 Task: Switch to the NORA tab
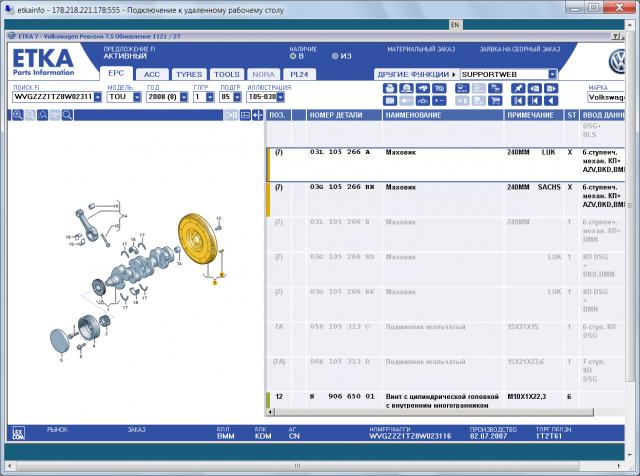click(264, 74)
